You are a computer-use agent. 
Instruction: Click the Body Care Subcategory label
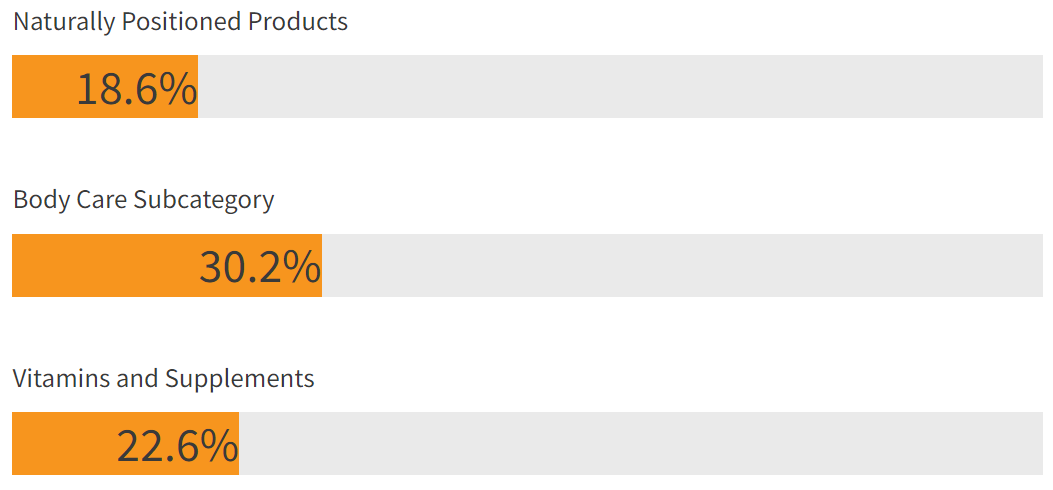point(144,201)
